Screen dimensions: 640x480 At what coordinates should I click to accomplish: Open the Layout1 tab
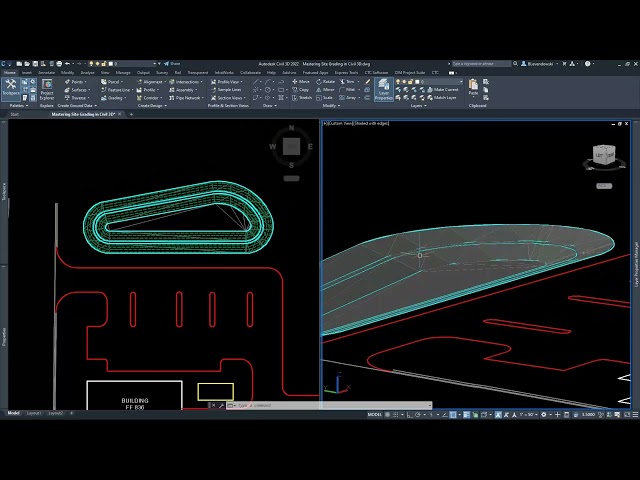(x=33, y=413)
